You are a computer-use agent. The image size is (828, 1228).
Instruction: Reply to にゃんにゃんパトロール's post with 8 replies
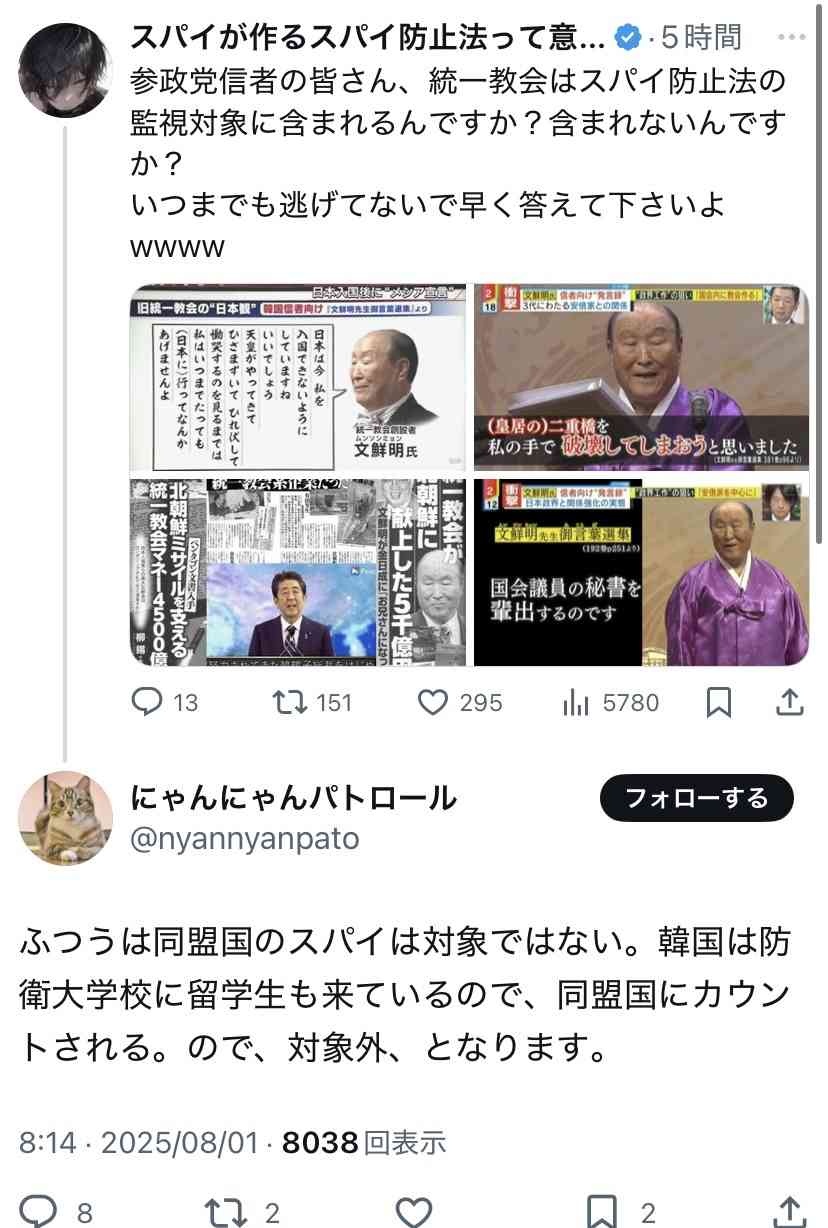point(40,1213)
